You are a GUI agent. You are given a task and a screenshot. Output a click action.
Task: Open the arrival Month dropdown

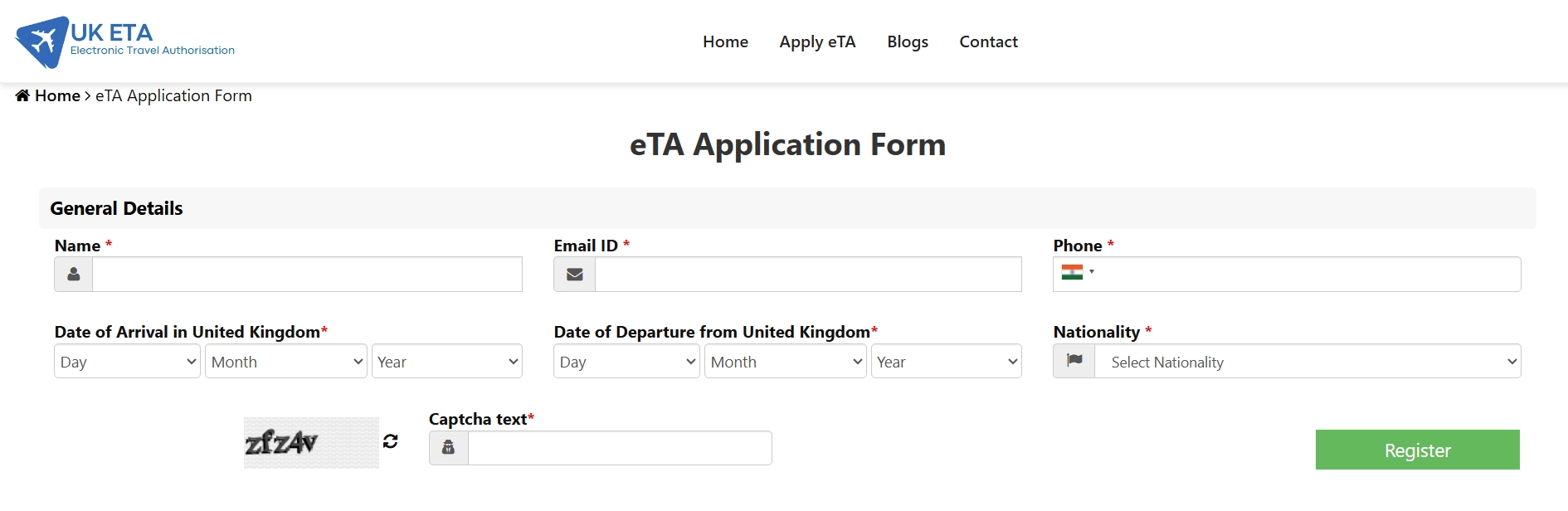285,362
